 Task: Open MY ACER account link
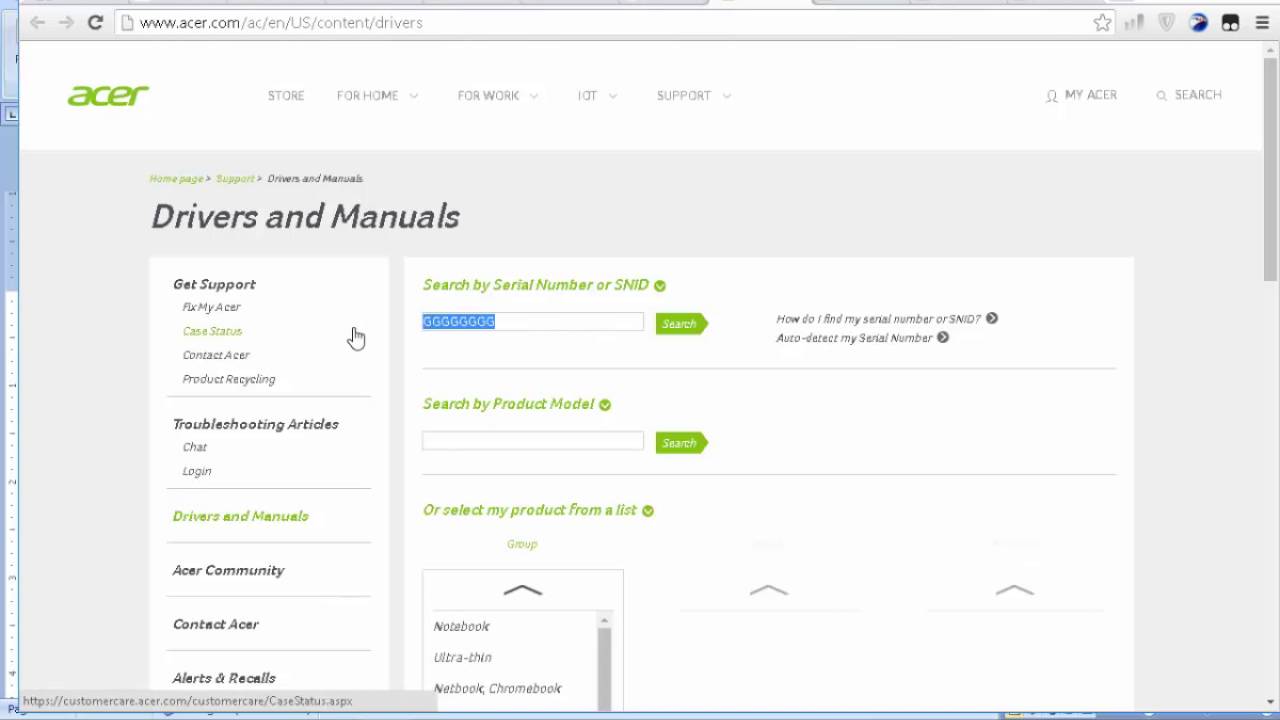click(x=1090, y=95)
